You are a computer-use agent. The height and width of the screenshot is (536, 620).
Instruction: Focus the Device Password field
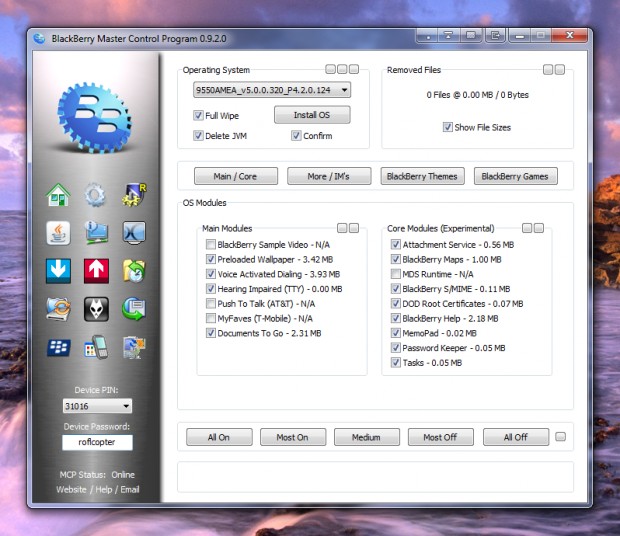(x=97, y=442)
